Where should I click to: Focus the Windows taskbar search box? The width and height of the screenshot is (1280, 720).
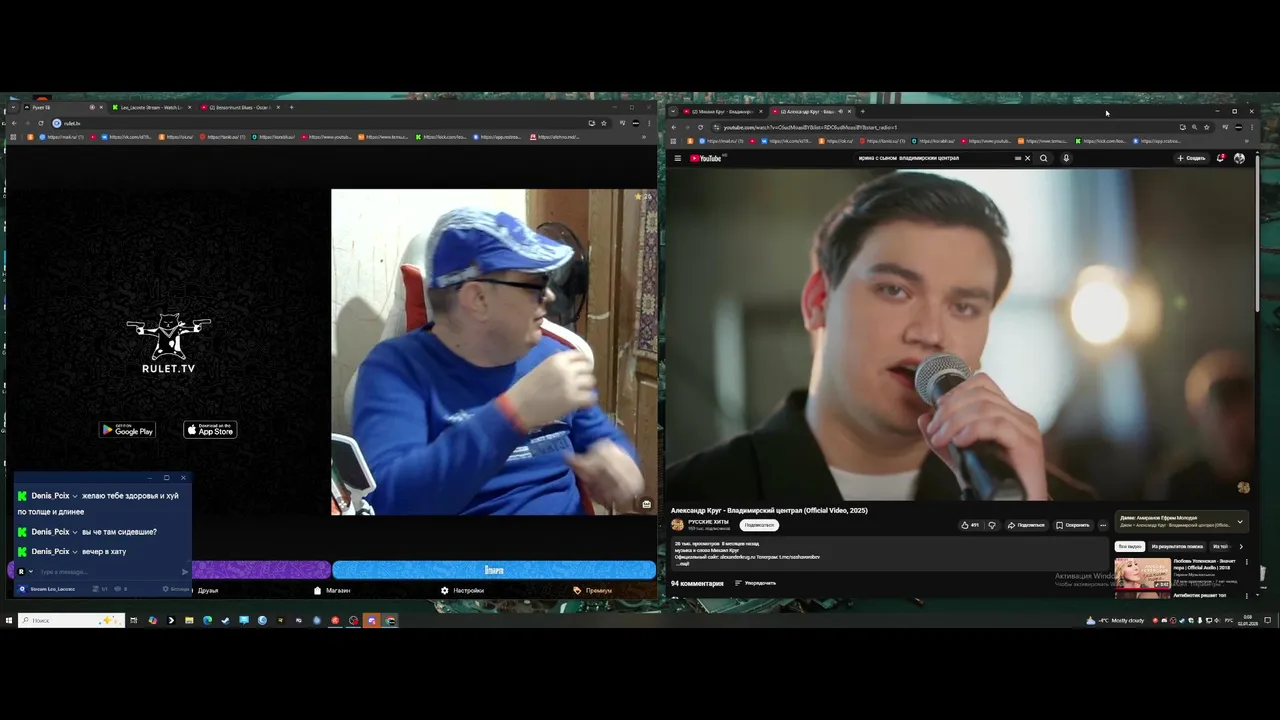click(72, 620)
